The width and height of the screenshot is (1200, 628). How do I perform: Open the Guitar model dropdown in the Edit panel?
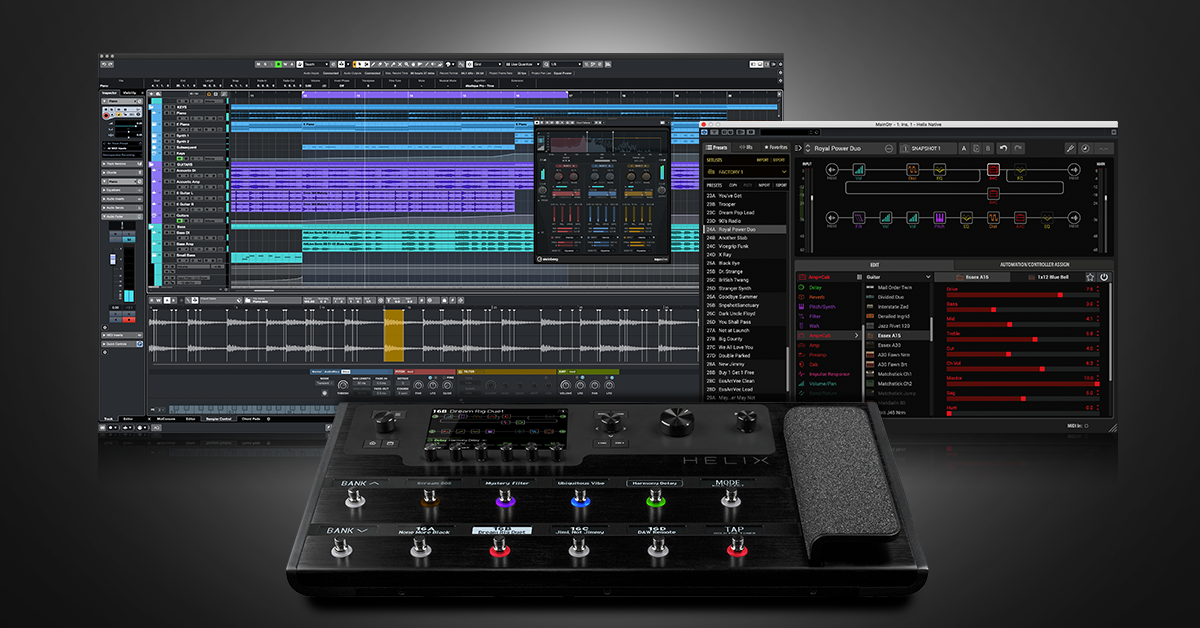(x=898, y=277)
